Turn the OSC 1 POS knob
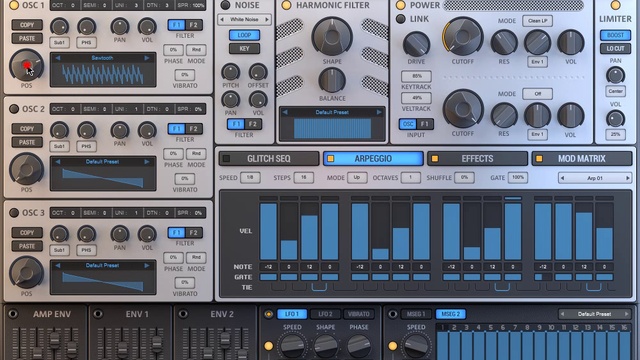Image resolution: width=640 pixels, height=360 pixels. pyautogui.click(x=27, y=65)
